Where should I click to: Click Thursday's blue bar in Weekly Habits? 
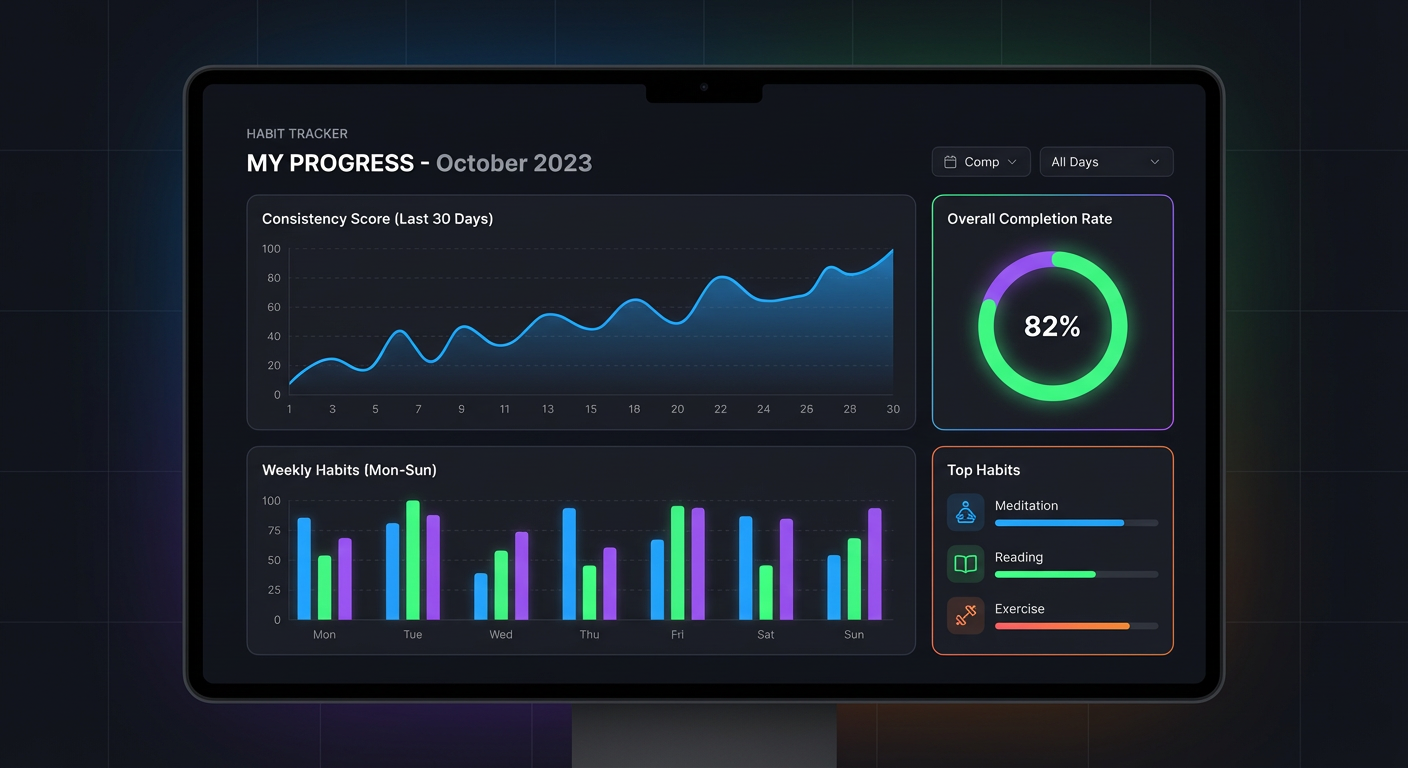click(569, 564)
